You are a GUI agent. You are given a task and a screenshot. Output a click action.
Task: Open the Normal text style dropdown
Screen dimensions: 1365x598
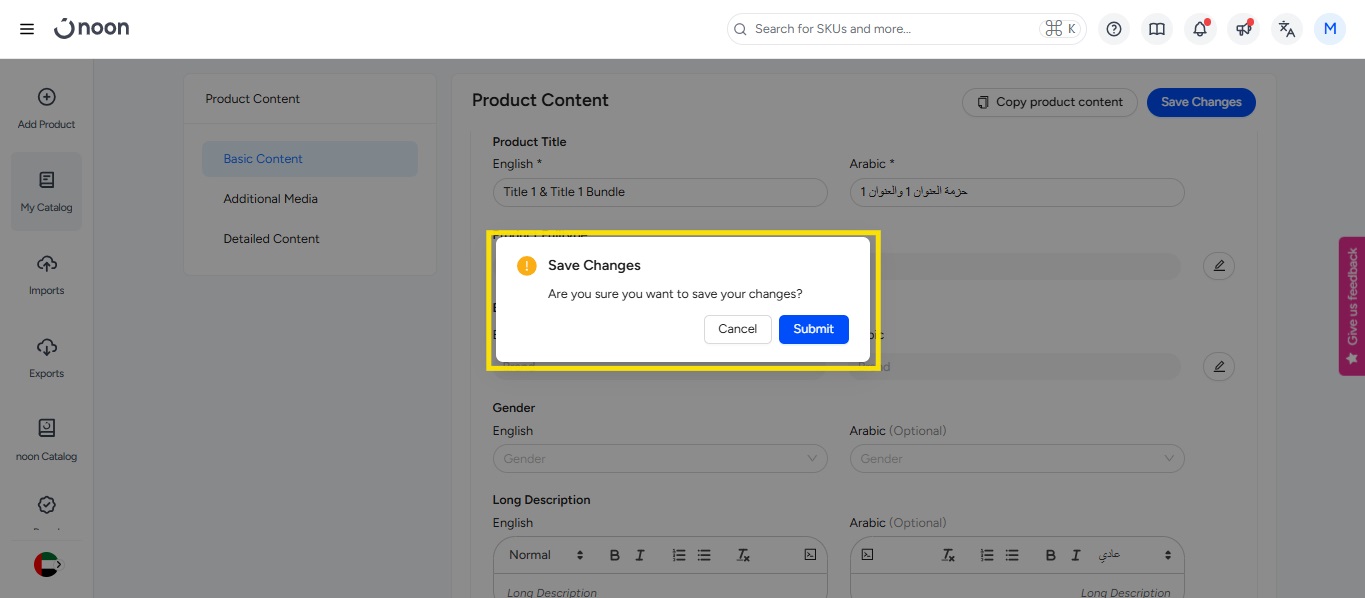click(x=546, y=555)
